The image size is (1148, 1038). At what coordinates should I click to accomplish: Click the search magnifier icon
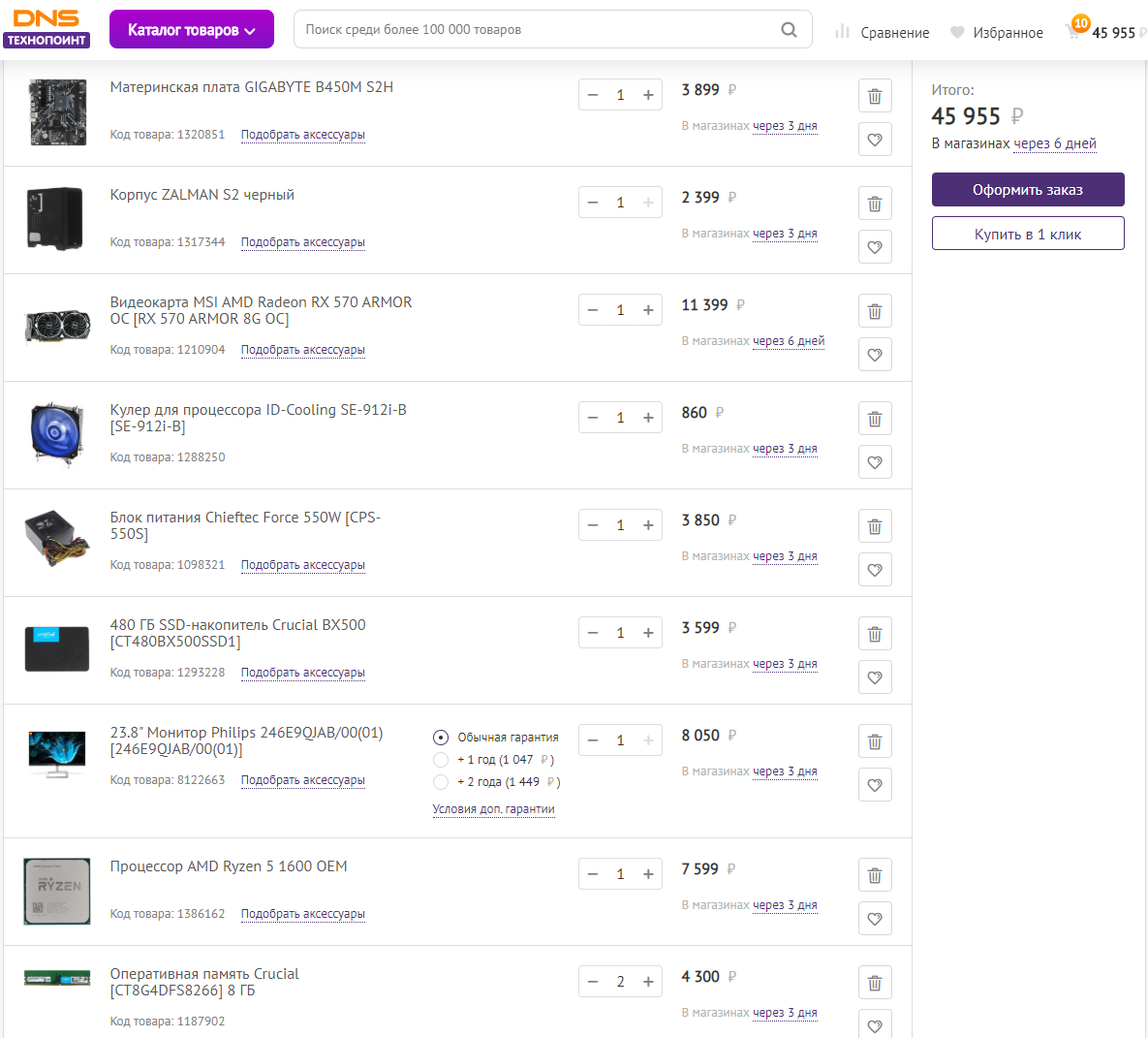click(790, 30)
